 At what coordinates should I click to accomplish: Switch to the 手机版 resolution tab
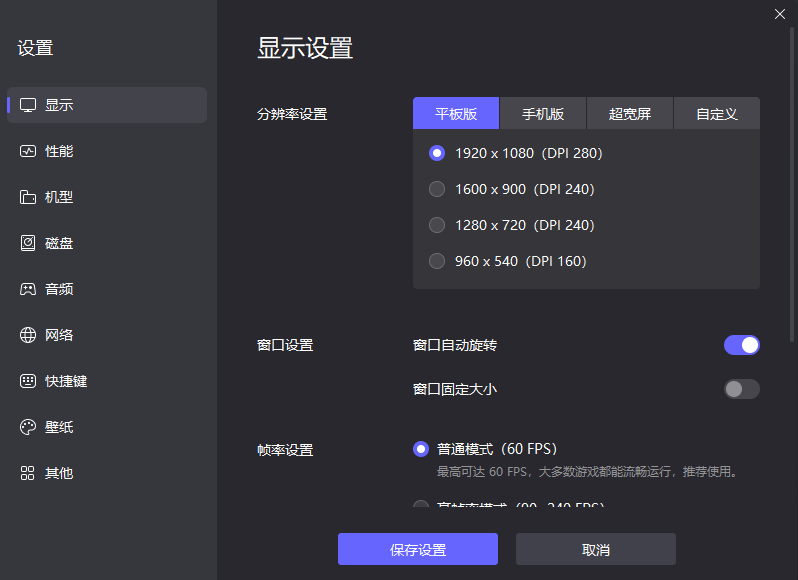(x=543, y=113)
